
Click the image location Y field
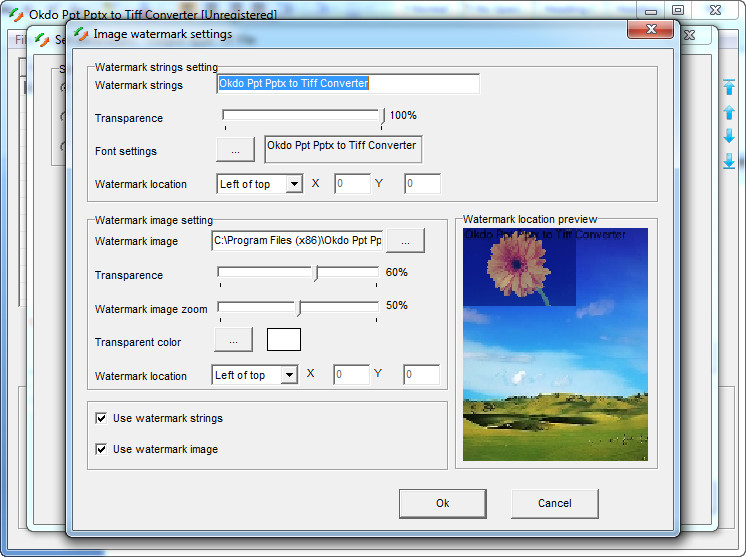[x=422, y=375]
